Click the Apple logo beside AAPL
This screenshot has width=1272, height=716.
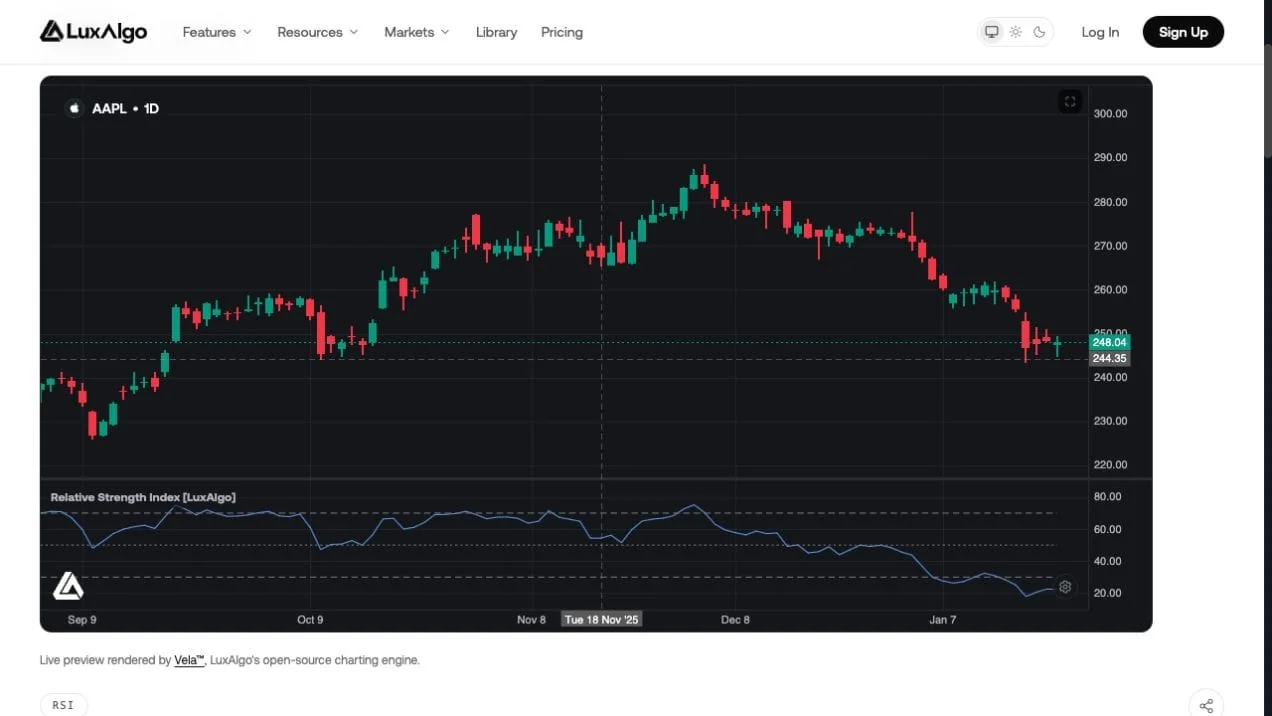click(74, 108)
